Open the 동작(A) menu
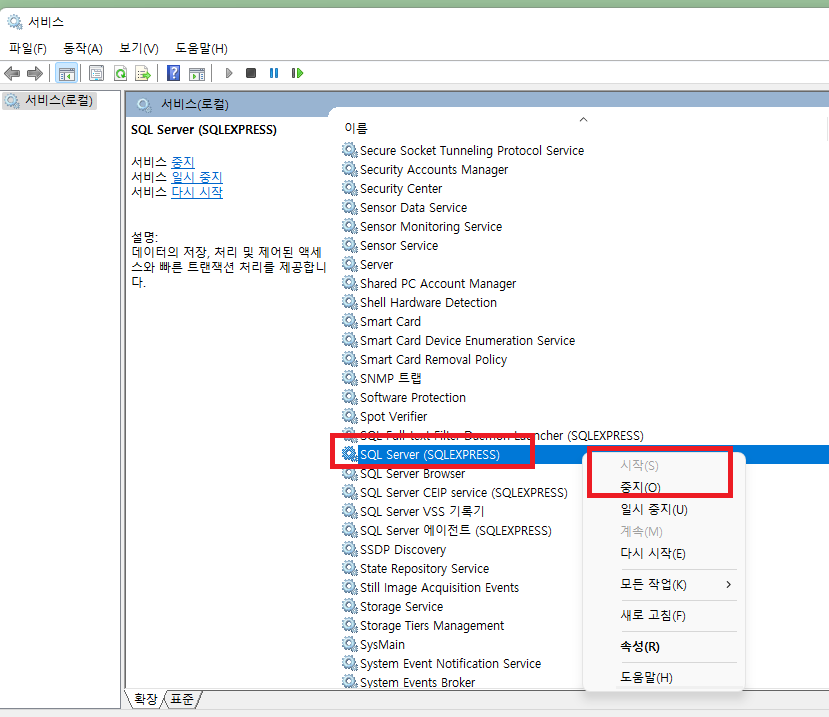The width and height of the screenshot is (829, 717). (82, 49)
